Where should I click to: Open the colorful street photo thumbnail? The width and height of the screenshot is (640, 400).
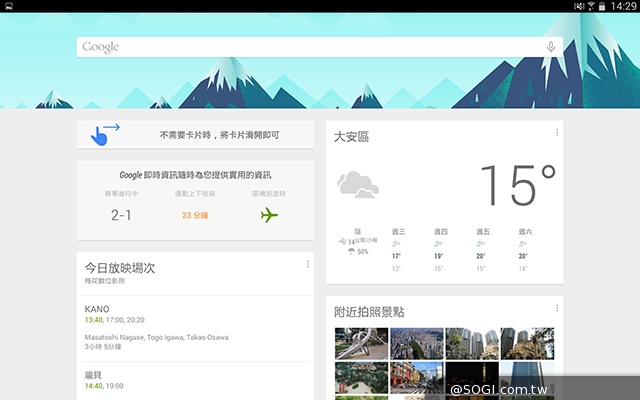(417, 378)
